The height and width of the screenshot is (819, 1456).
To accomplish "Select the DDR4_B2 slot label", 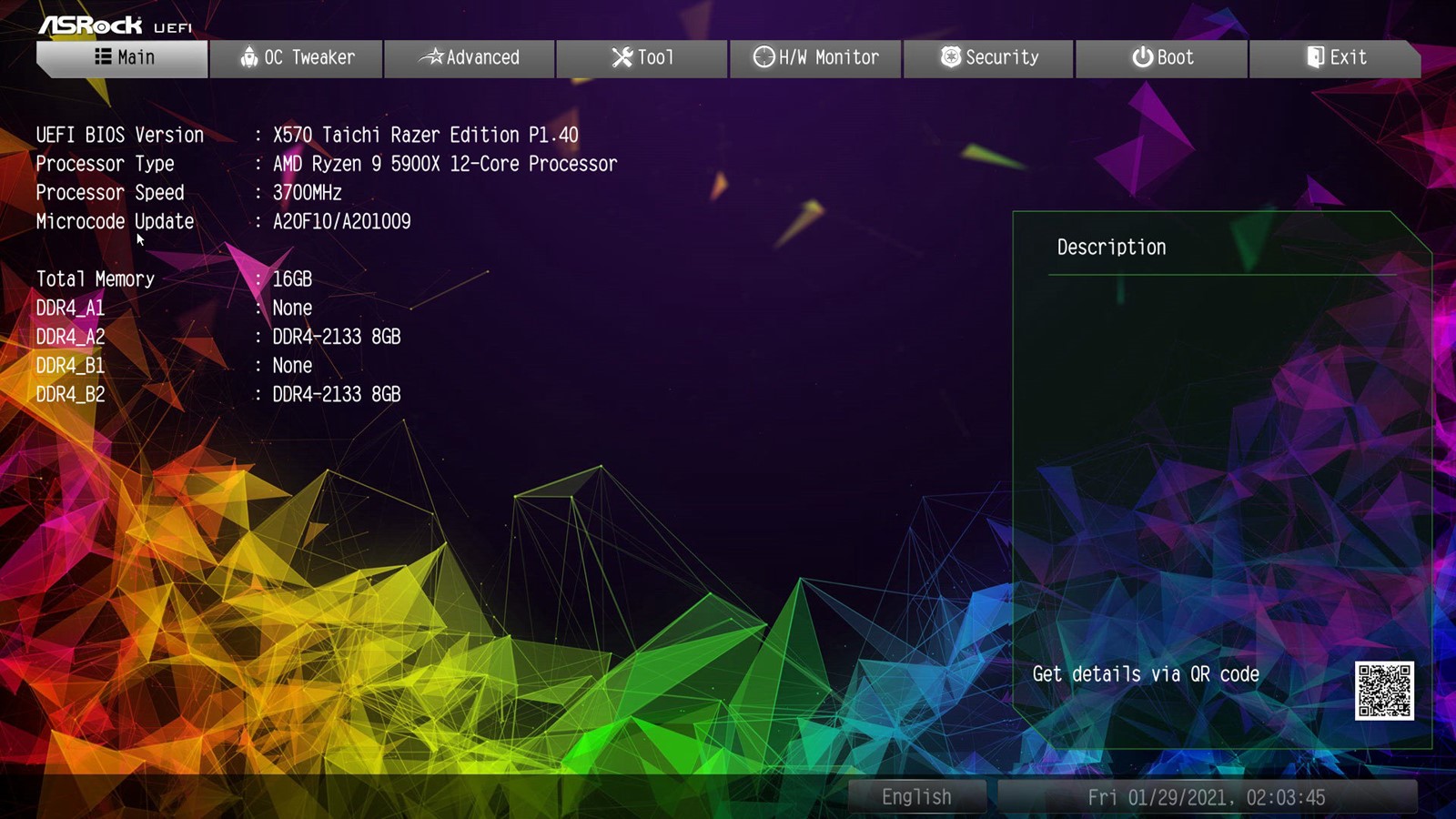I will (70, 395).
